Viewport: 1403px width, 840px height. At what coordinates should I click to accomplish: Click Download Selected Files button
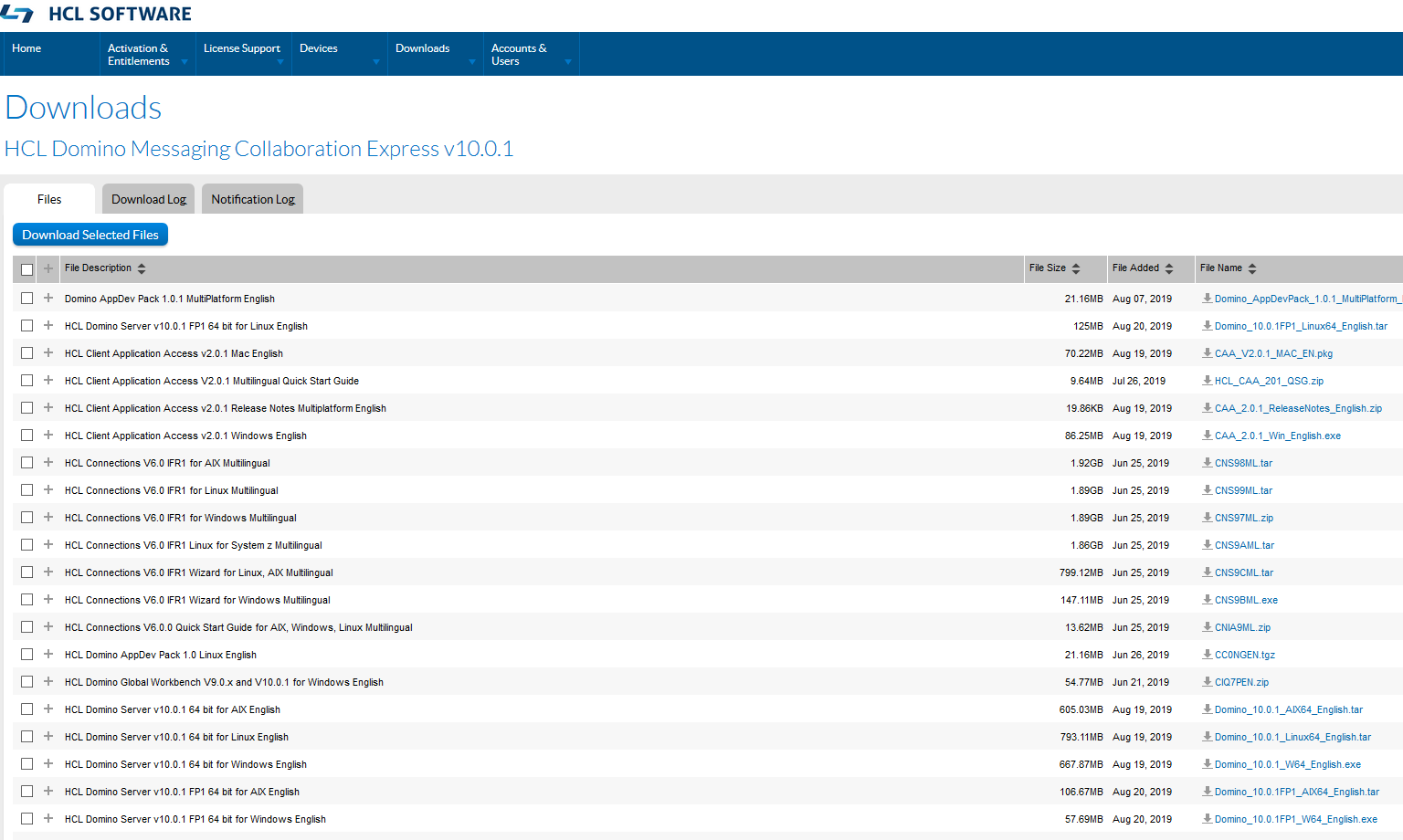click(x=90, y=235)
